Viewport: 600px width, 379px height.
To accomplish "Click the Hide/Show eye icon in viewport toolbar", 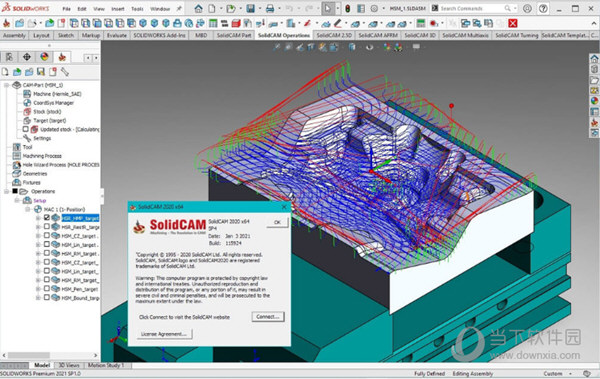I will 369,47.
